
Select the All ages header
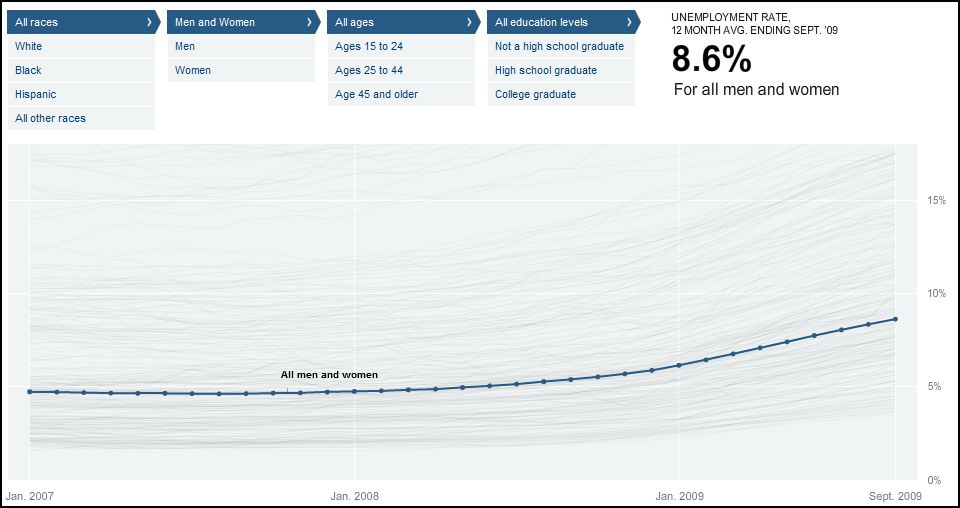[x=398, y=22]
